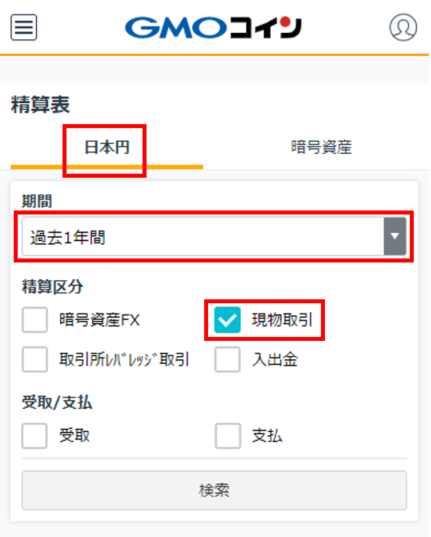This screenshot has width=431, height=537.
Task: Open the 期間 period dropdown
Action: pos(214,236)
